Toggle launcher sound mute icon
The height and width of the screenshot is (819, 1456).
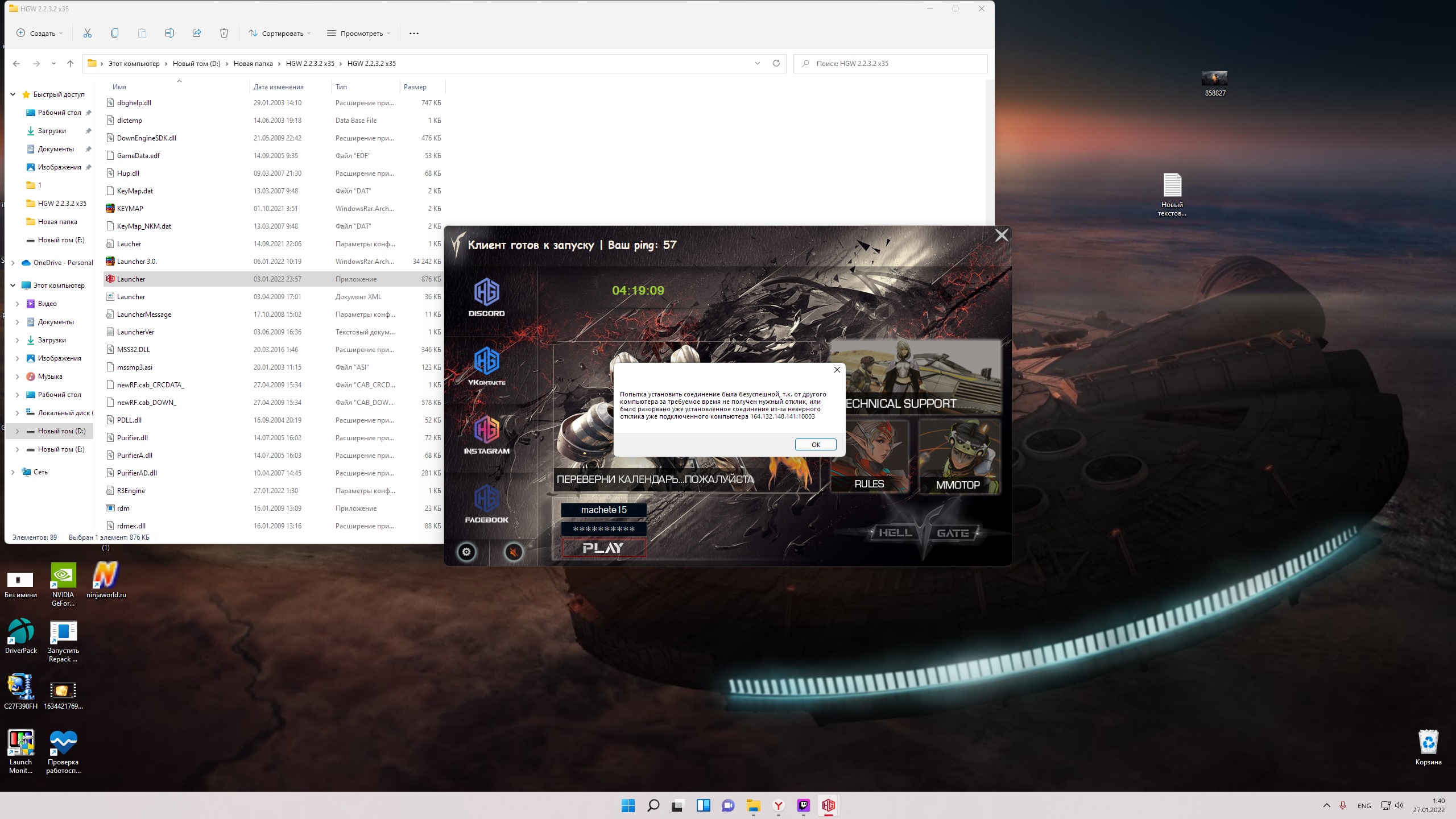pyautogui.click(x=514, y=552)
